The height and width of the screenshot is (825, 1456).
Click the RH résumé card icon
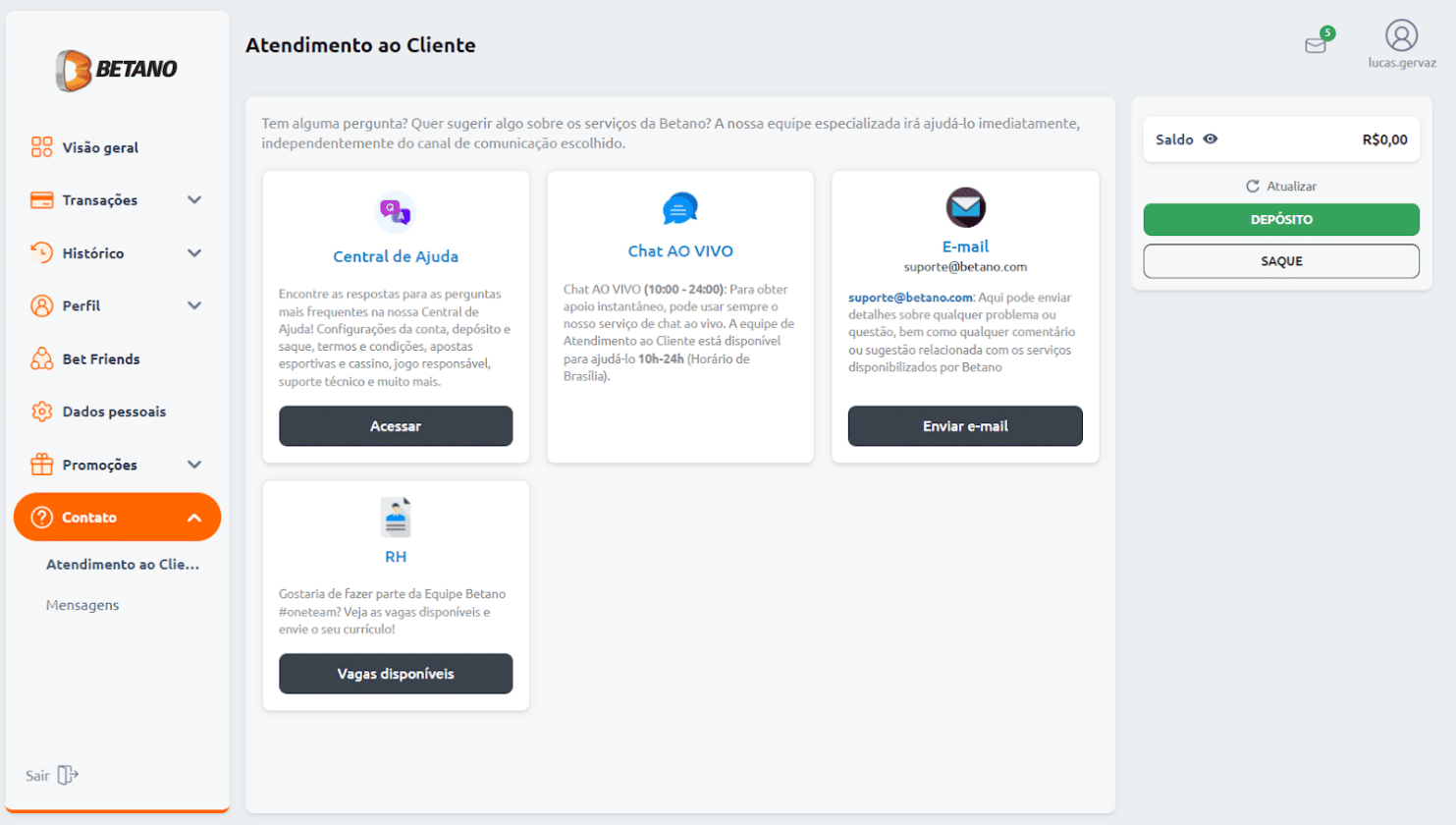[x=396, y=517]
